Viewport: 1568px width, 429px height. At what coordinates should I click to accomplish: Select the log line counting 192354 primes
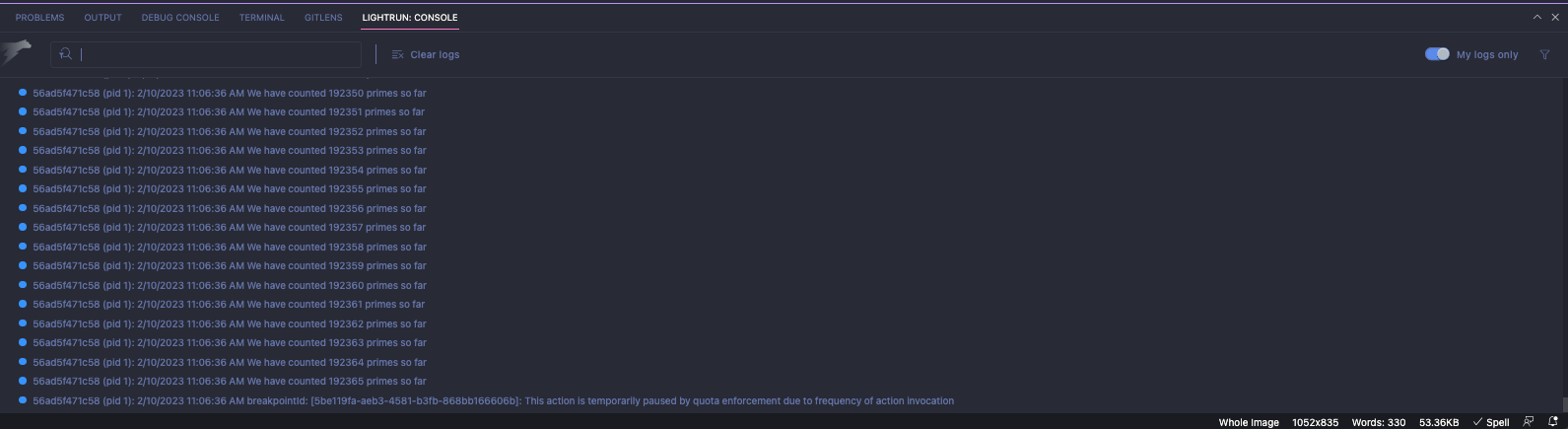[229, 170]
